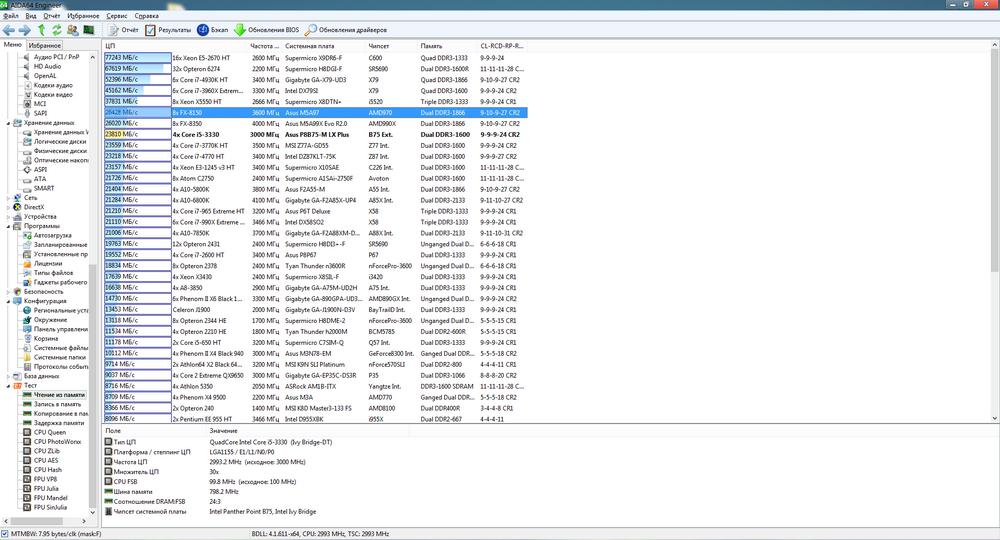
Task: Toggle the MTMBW status bar checkbox
Action: click(5, 534)
